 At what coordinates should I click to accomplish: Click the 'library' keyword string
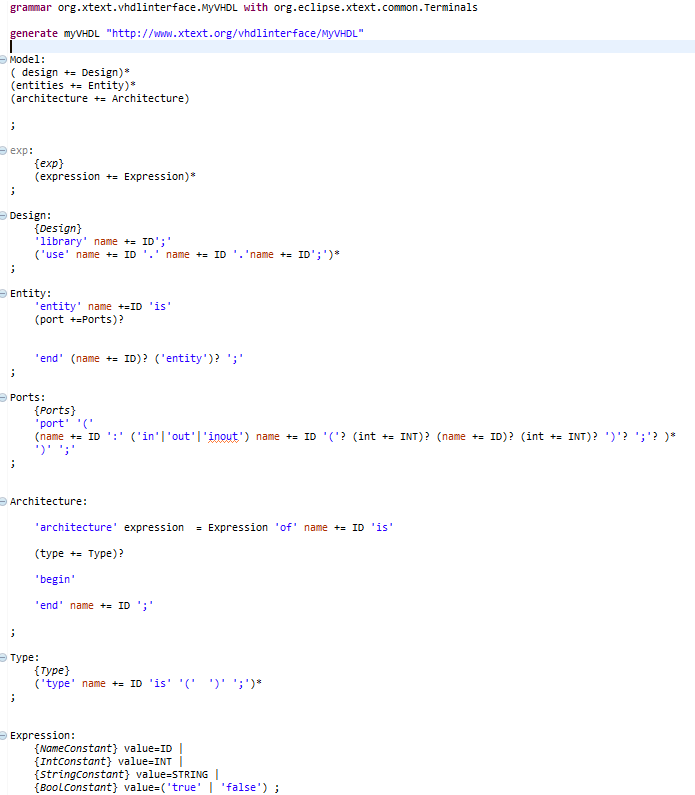pyautogui.click(x=61, y=241)
